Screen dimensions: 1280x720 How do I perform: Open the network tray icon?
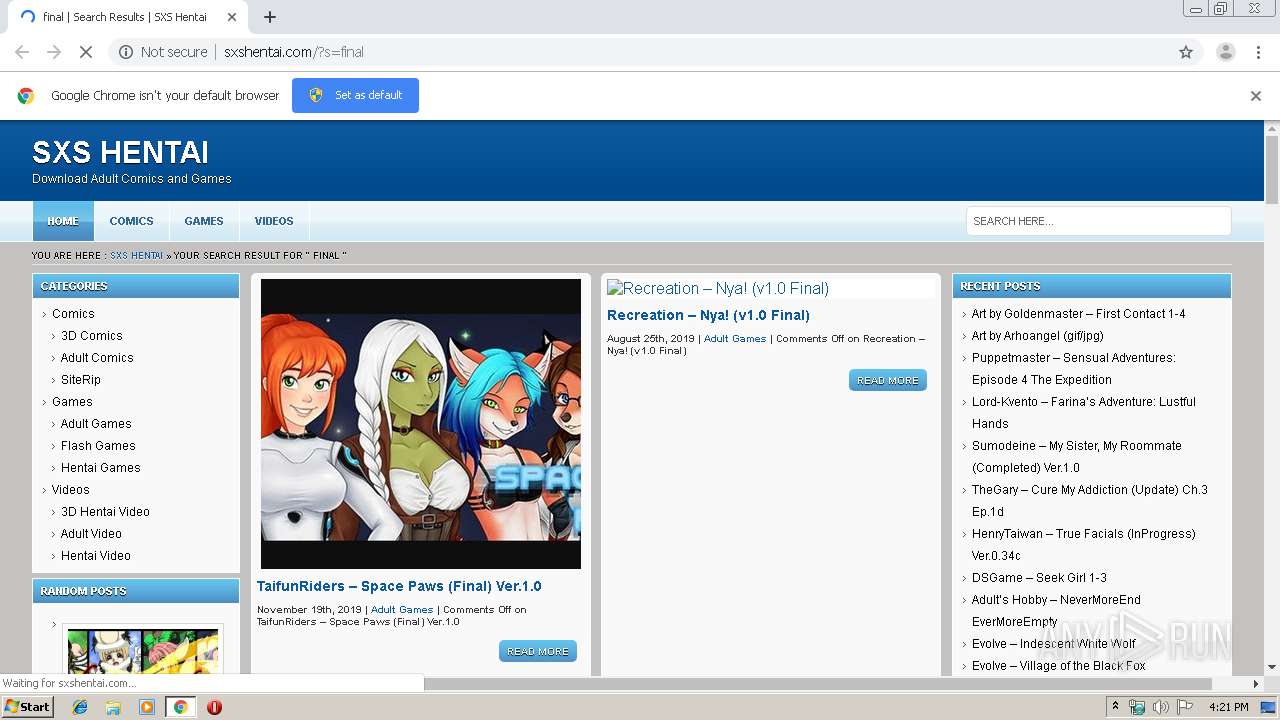click(1137, 707)
